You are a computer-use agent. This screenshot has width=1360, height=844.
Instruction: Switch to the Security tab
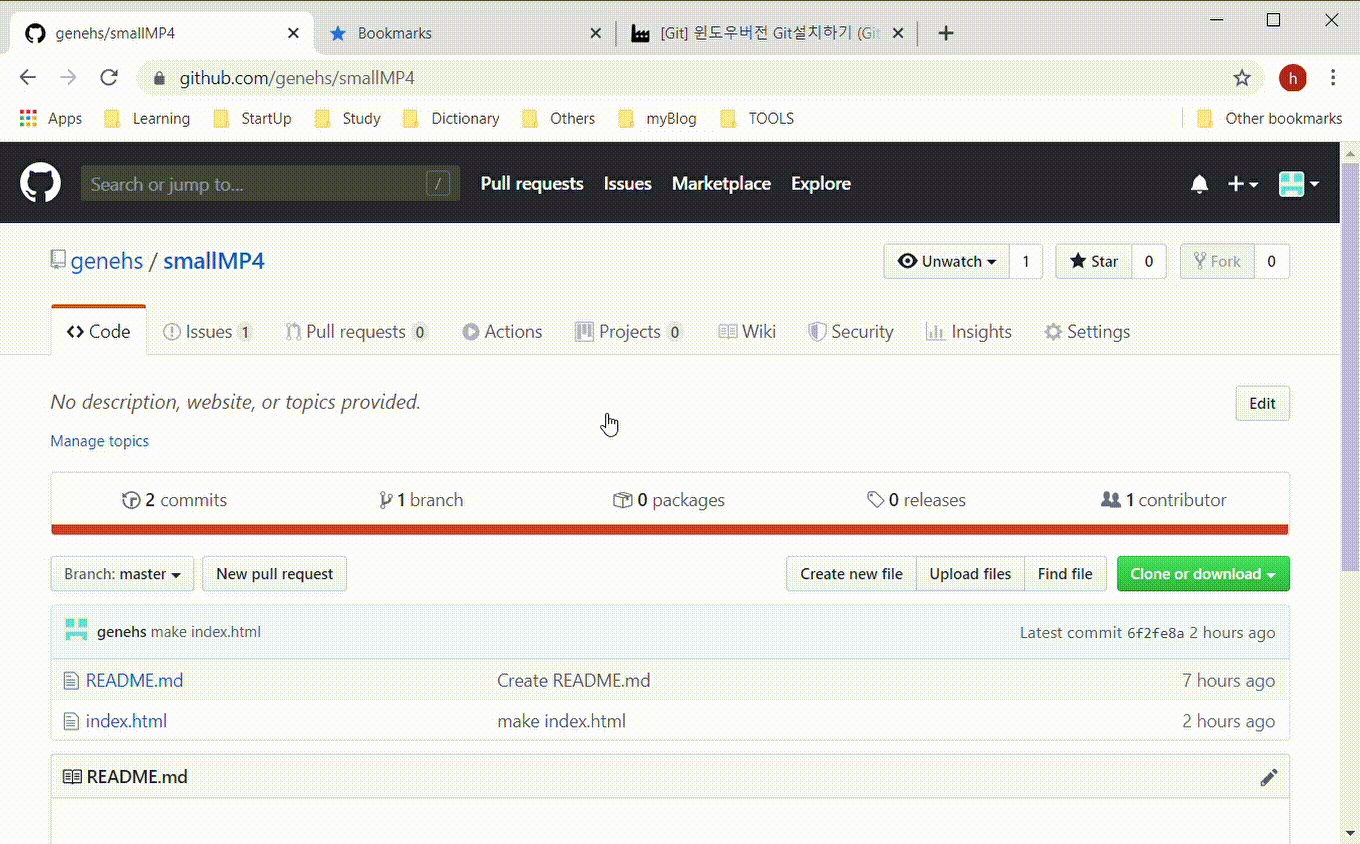850,331
